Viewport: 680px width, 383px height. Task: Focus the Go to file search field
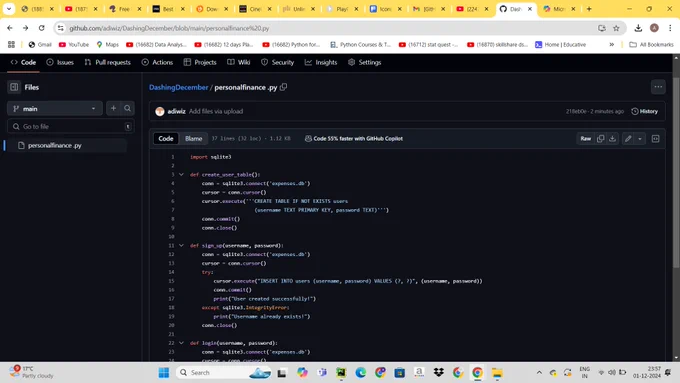[71, 126]
